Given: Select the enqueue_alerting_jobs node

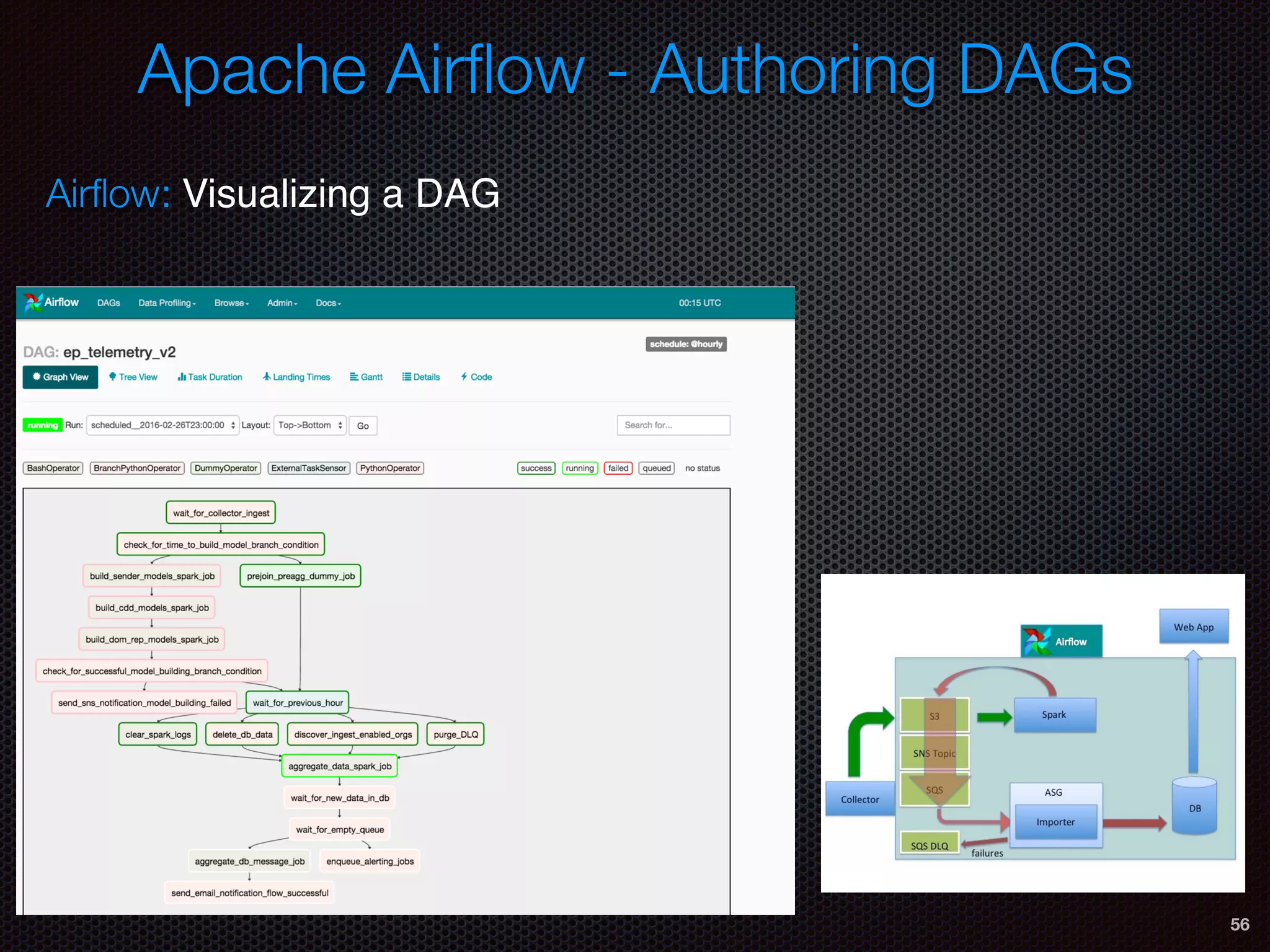Looking at the screenshot, I should click(370, 861).
